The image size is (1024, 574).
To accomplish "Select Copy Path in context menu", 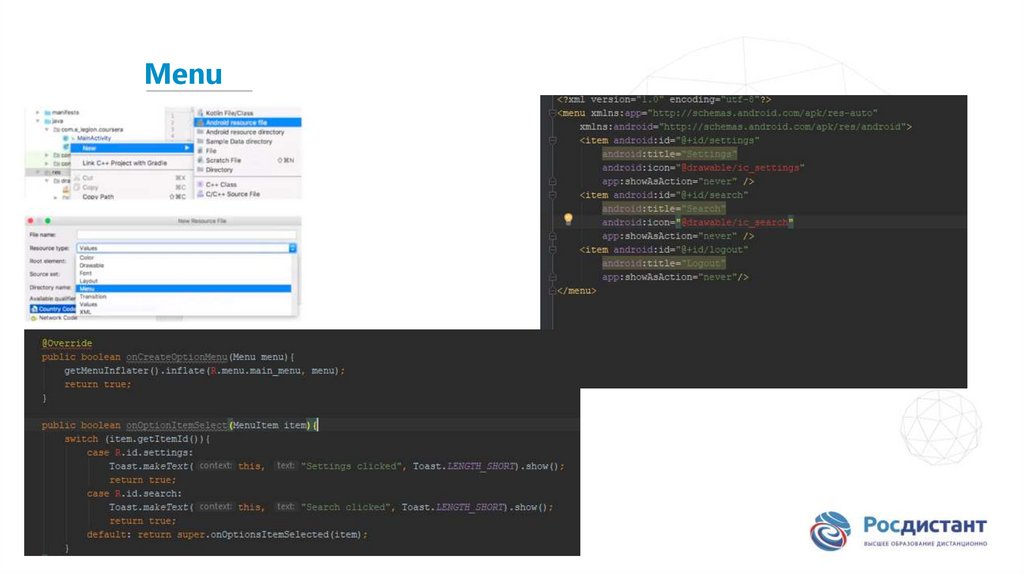I will coord(98,197).
